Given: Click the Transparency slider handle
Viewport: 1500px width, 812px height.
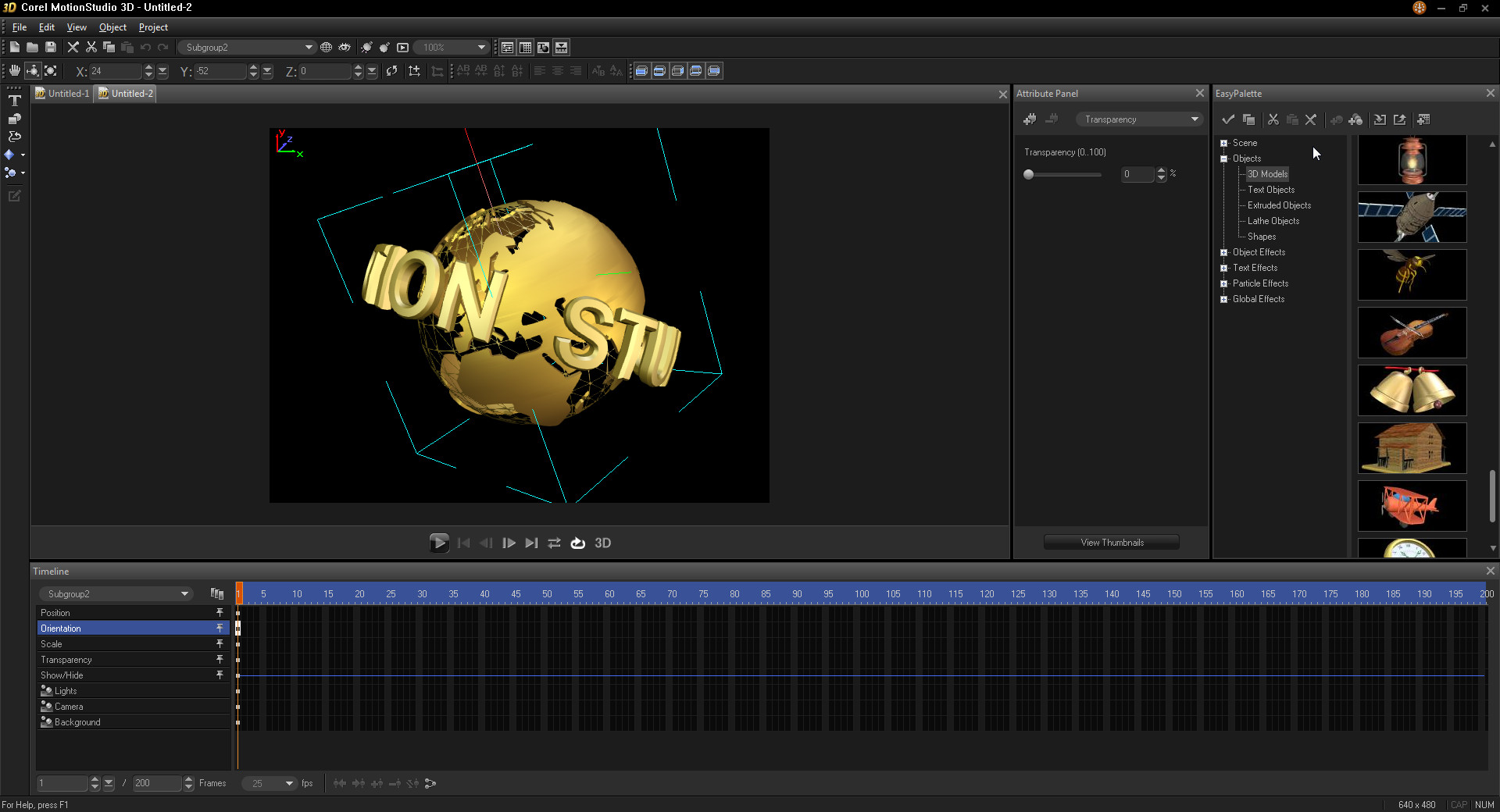Looking at the screenshot, I should 1029,174.
